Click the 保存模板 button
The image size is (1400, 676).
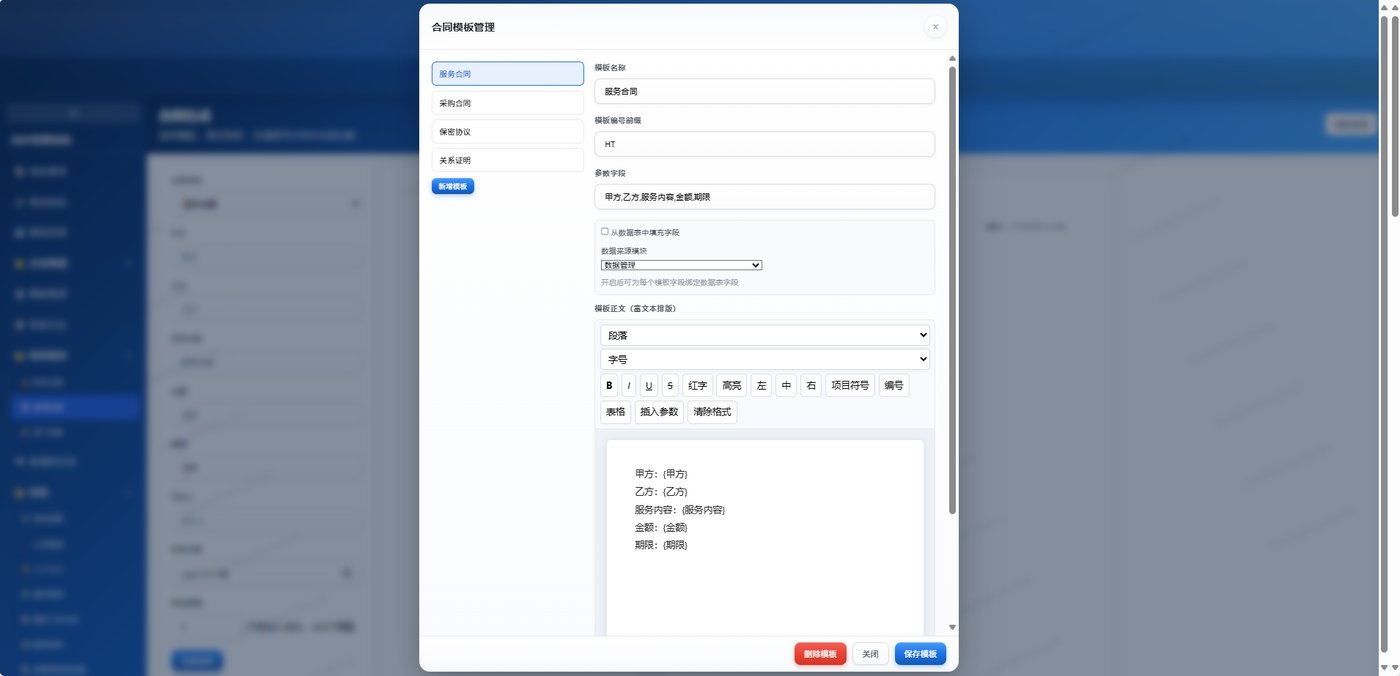[x=920, y=654]
